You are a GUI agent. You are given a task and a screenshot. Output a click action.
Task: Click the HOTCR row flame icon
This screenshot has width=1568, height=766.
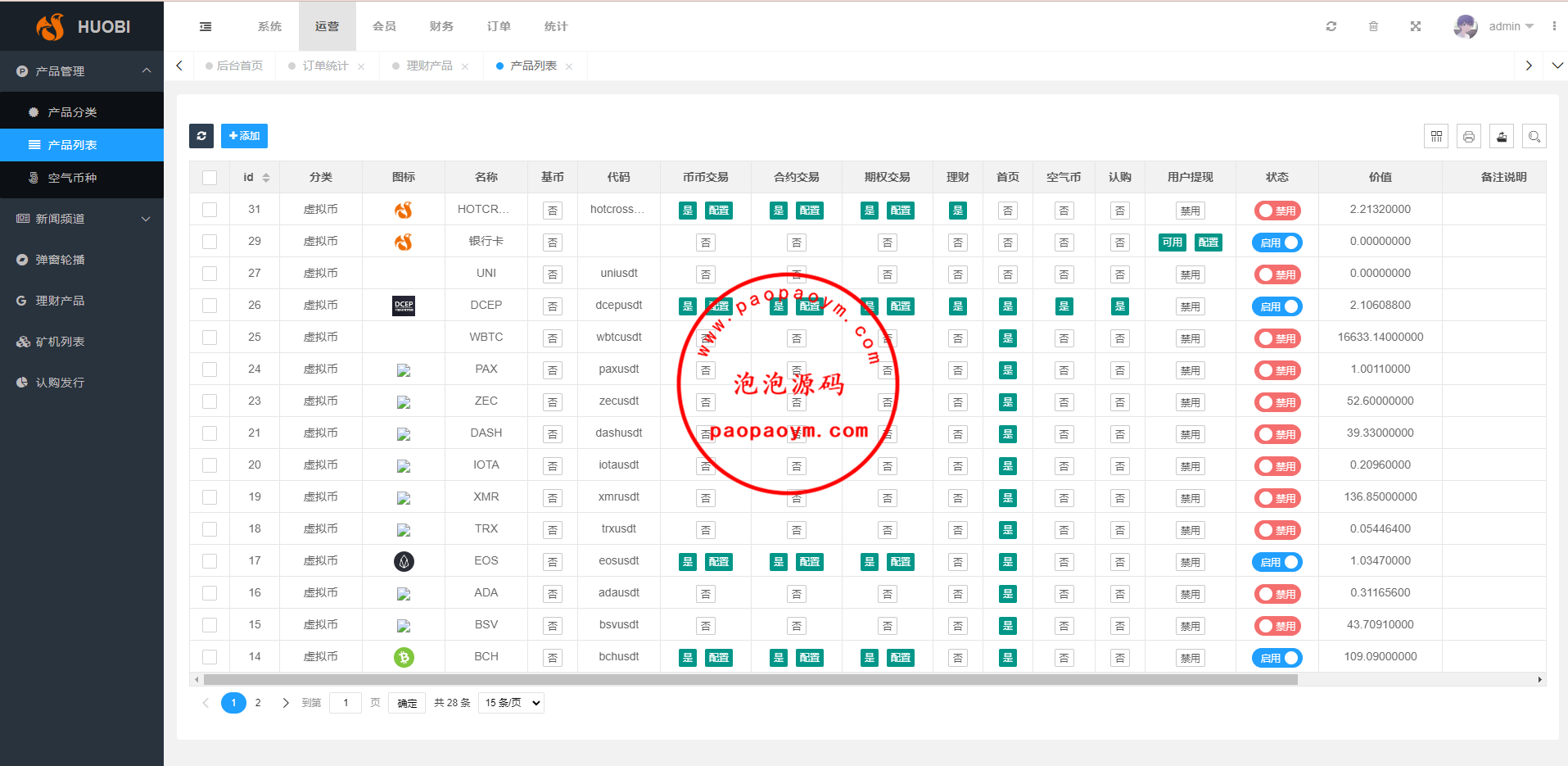tap(404, 210)
